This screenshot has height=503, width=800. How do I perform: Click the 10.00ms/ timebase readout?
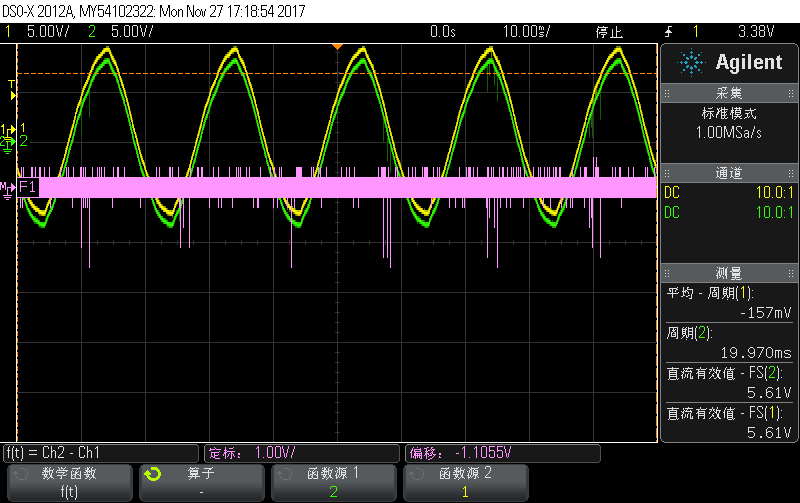point(527,32)
